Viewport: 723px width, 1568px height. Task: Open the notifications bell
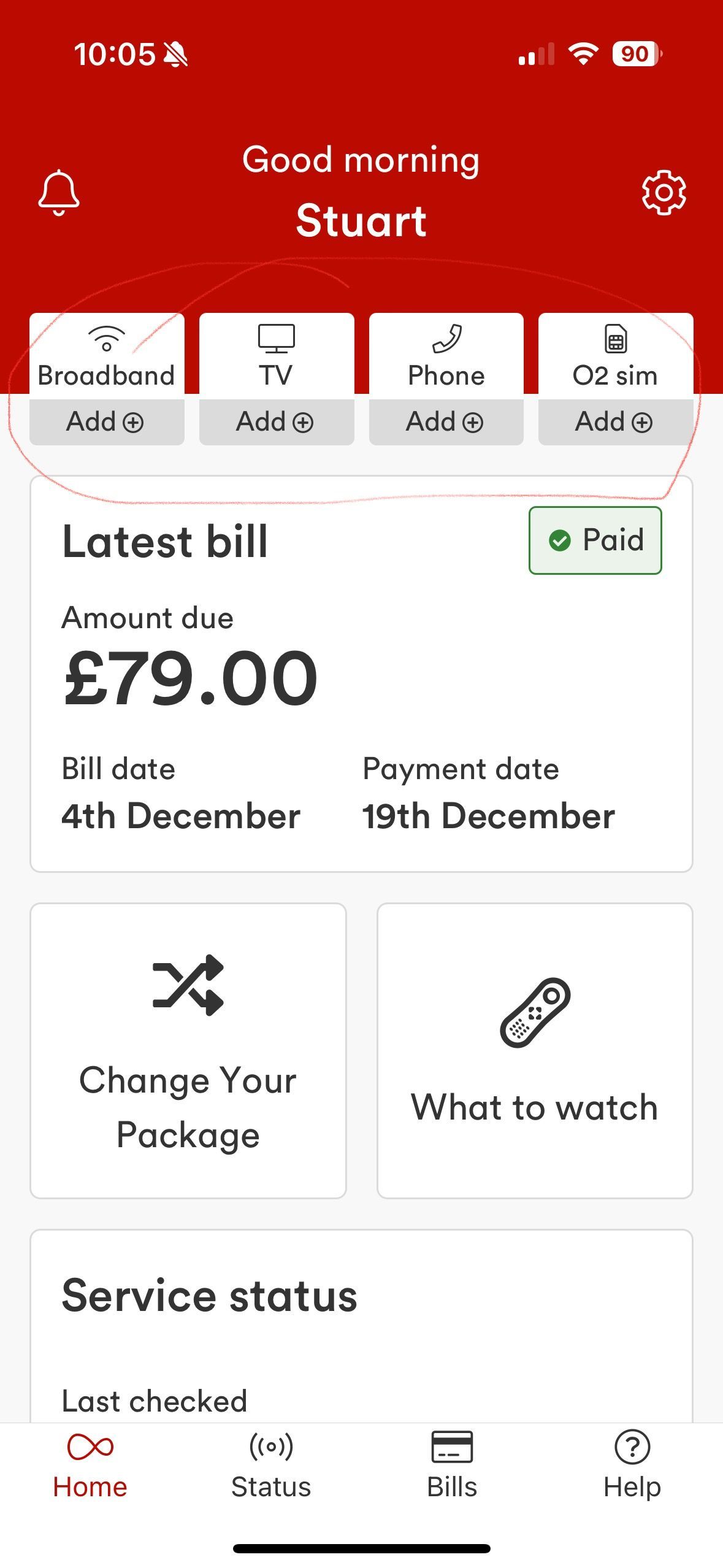(x=59, y=193)
